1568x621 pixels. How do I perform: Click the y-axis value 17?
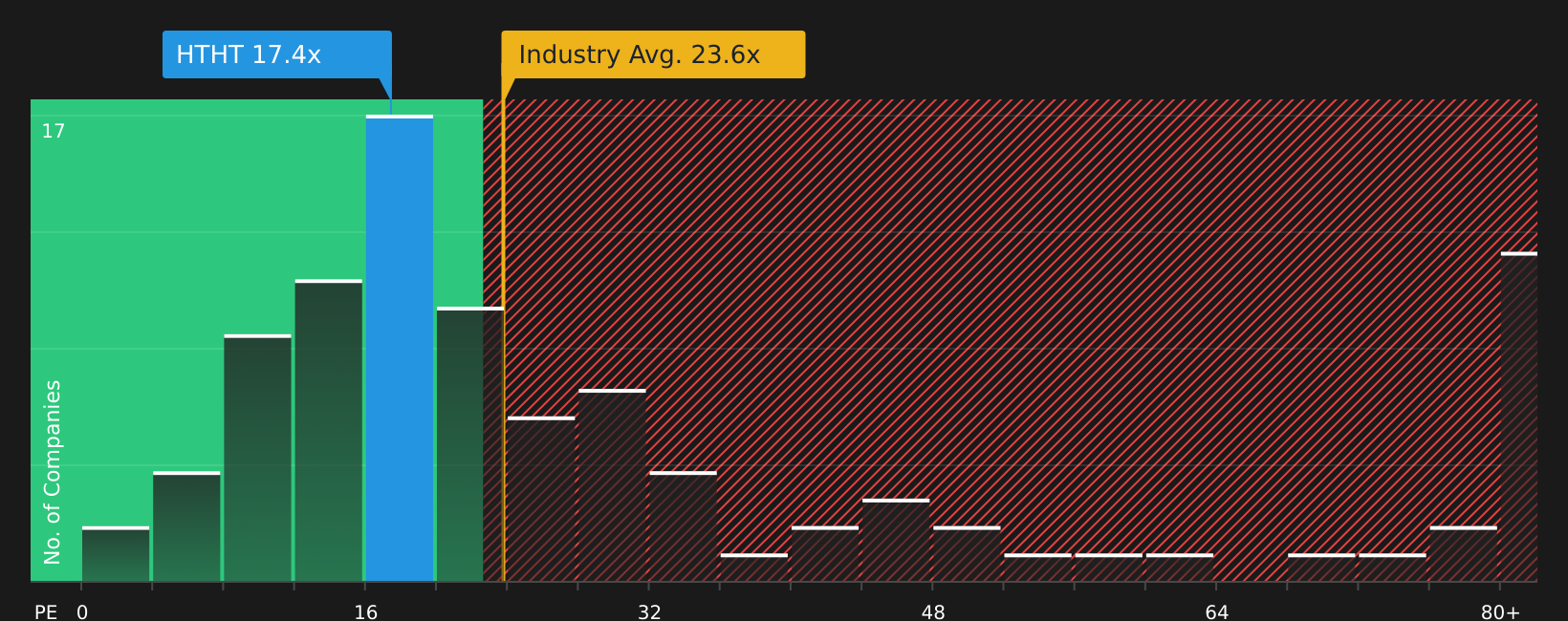[x=54, y=131]
